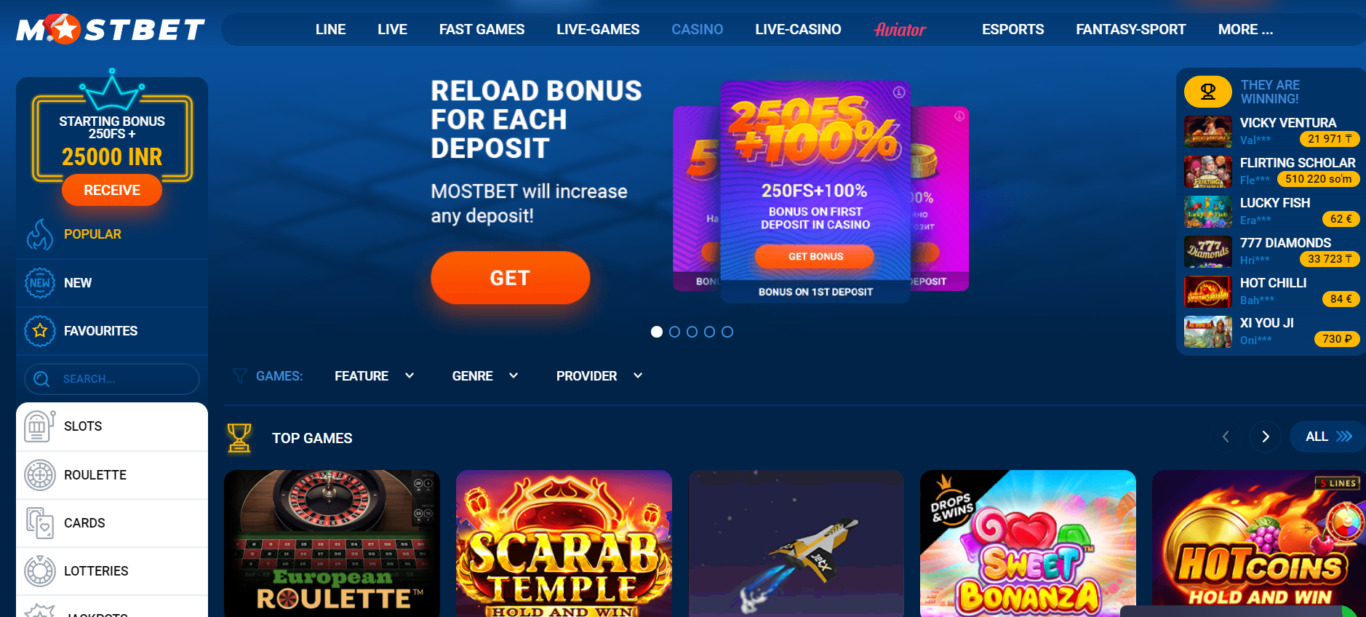Image resolution: width=1366 pixels, height=617 pixels.
Task: Focus the game search field
Action: pyautogui.click(x=112, y=379)
